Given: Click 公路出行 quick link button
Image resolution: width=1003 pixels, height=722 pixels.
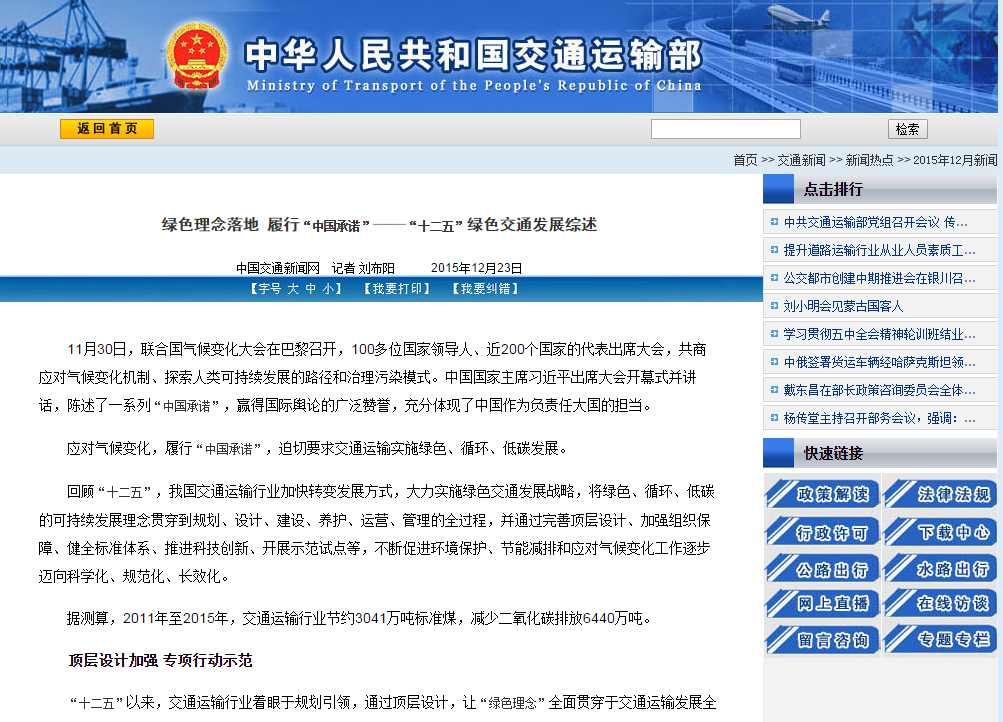Looking at the screenshot, I should (x=822, y=568).
